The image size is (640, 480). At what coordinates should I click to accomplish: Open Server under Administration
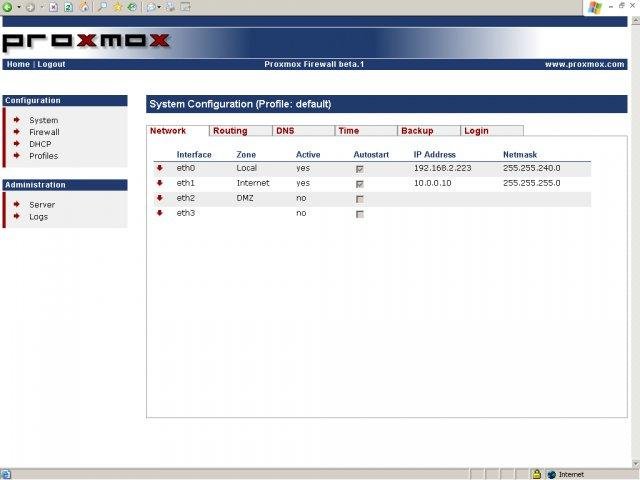(x=42, y=204)
